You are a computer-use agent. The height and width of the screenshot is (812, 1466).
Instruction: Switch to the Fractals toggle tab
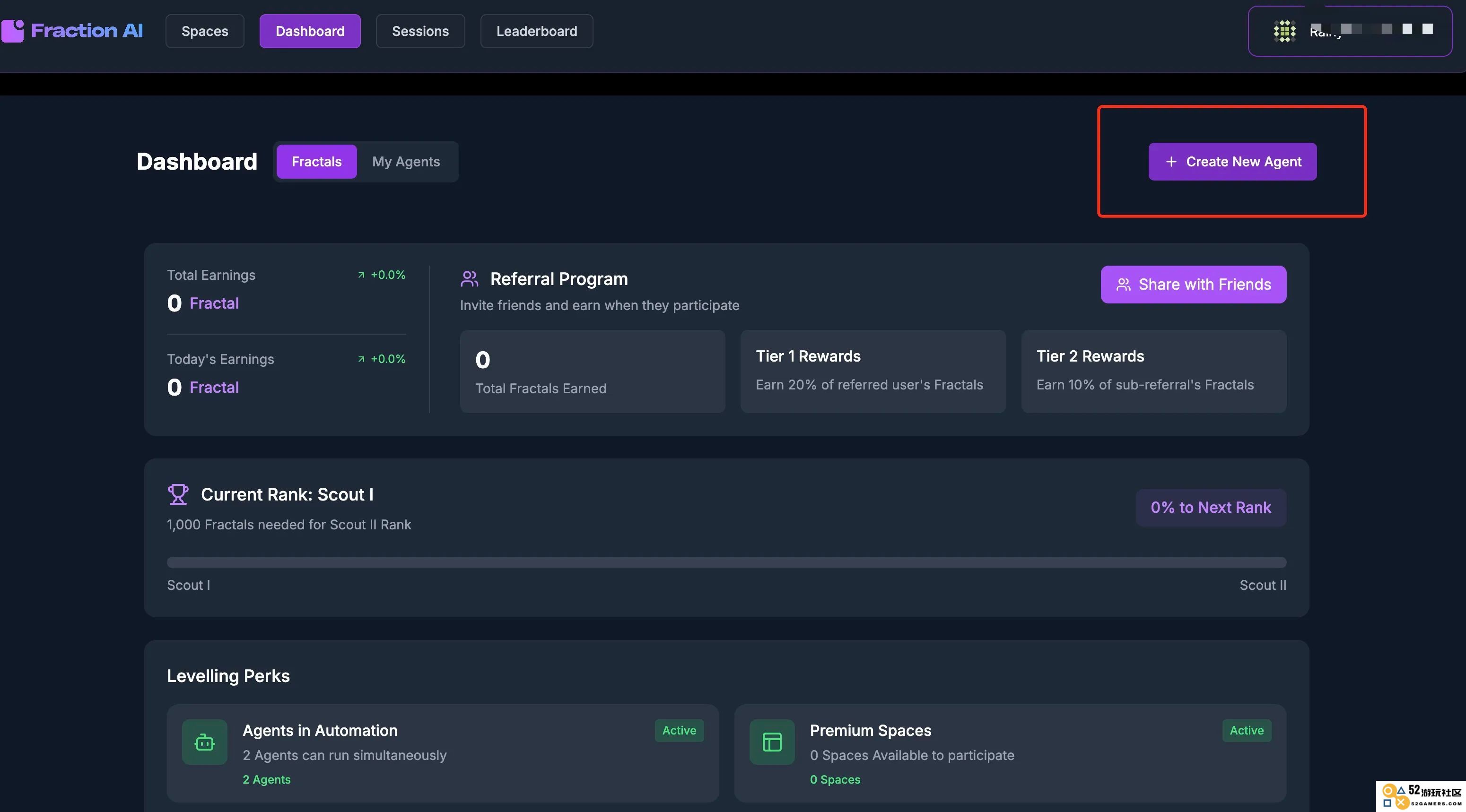click(316, 162)
